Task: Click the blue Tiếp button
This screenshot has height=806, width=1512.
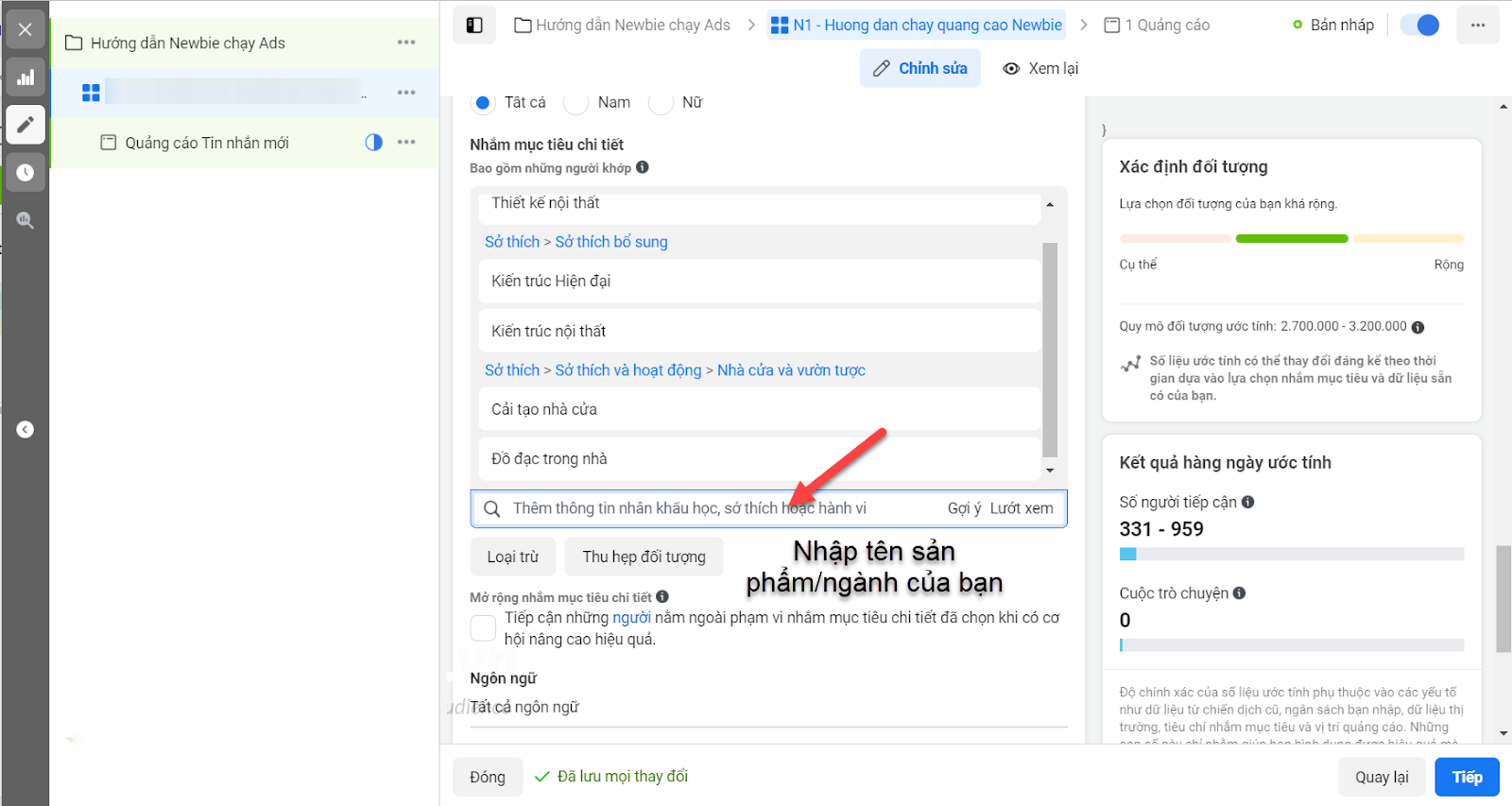Action: point(1468,778)
